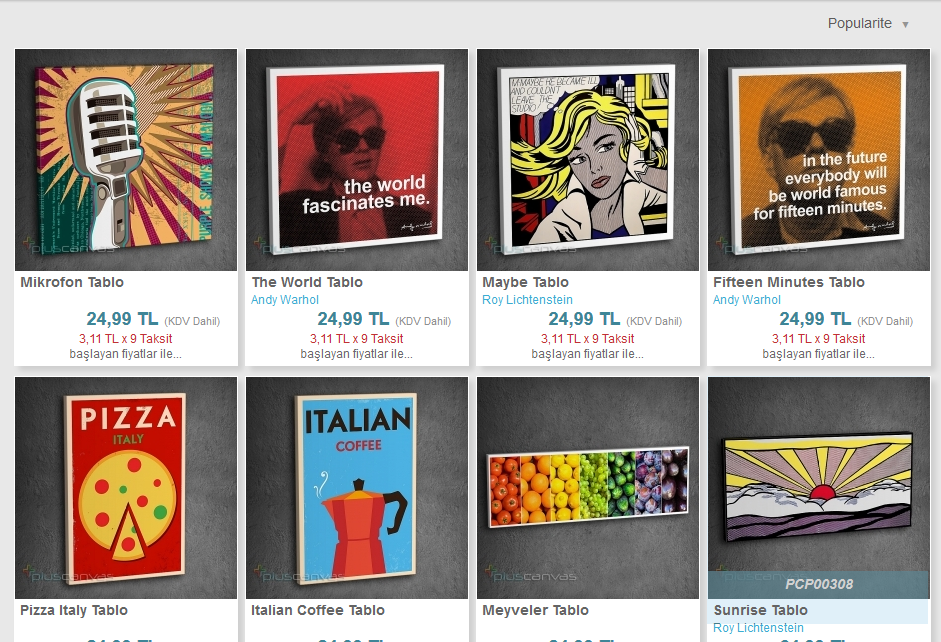Select the Meyveler fruit canvas image
This screenshot has height=642, width=941.
(x=588, y=488)
